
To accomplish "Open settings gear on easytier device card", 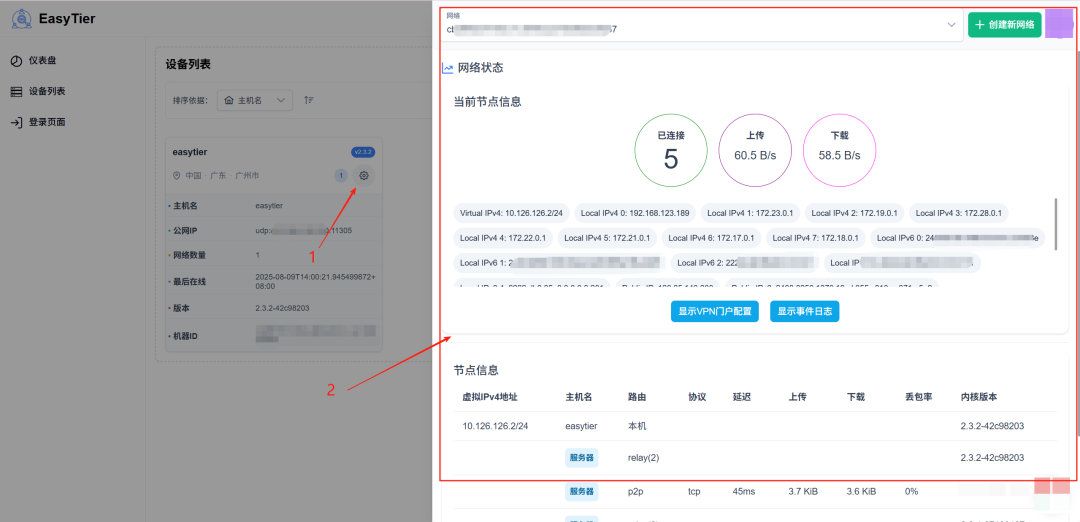I will tap(364, 176).
